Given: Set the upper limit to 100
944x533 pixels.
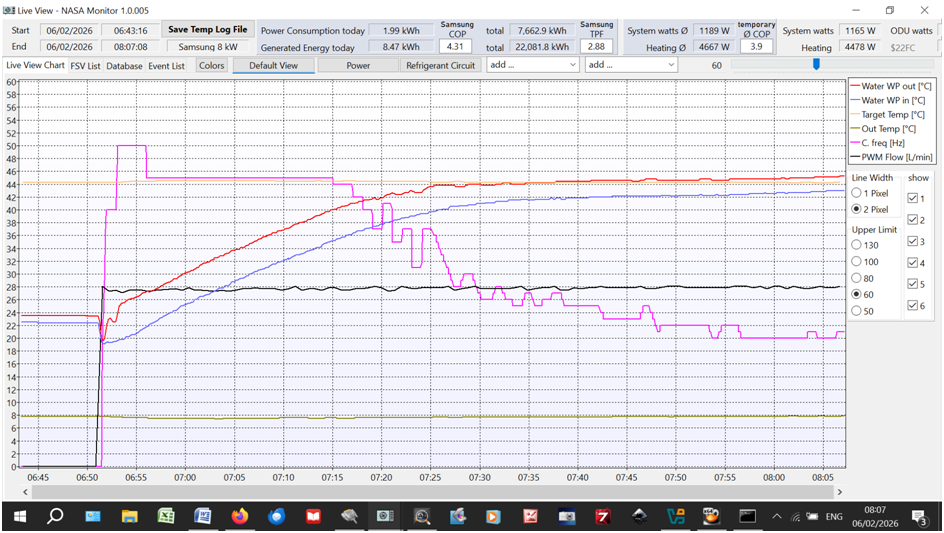Looking at the screenshot, I should (857, 261).
